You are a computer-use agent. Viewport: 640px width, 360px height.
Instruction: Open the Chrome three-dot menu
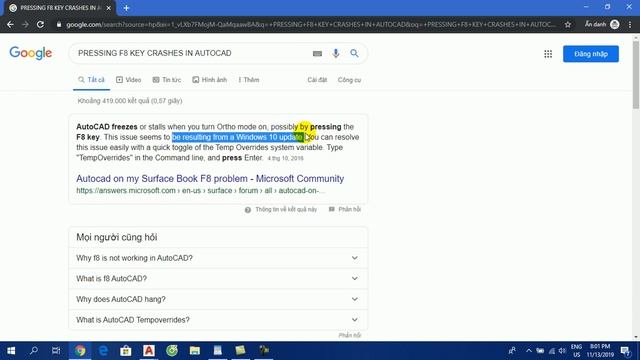630,24
